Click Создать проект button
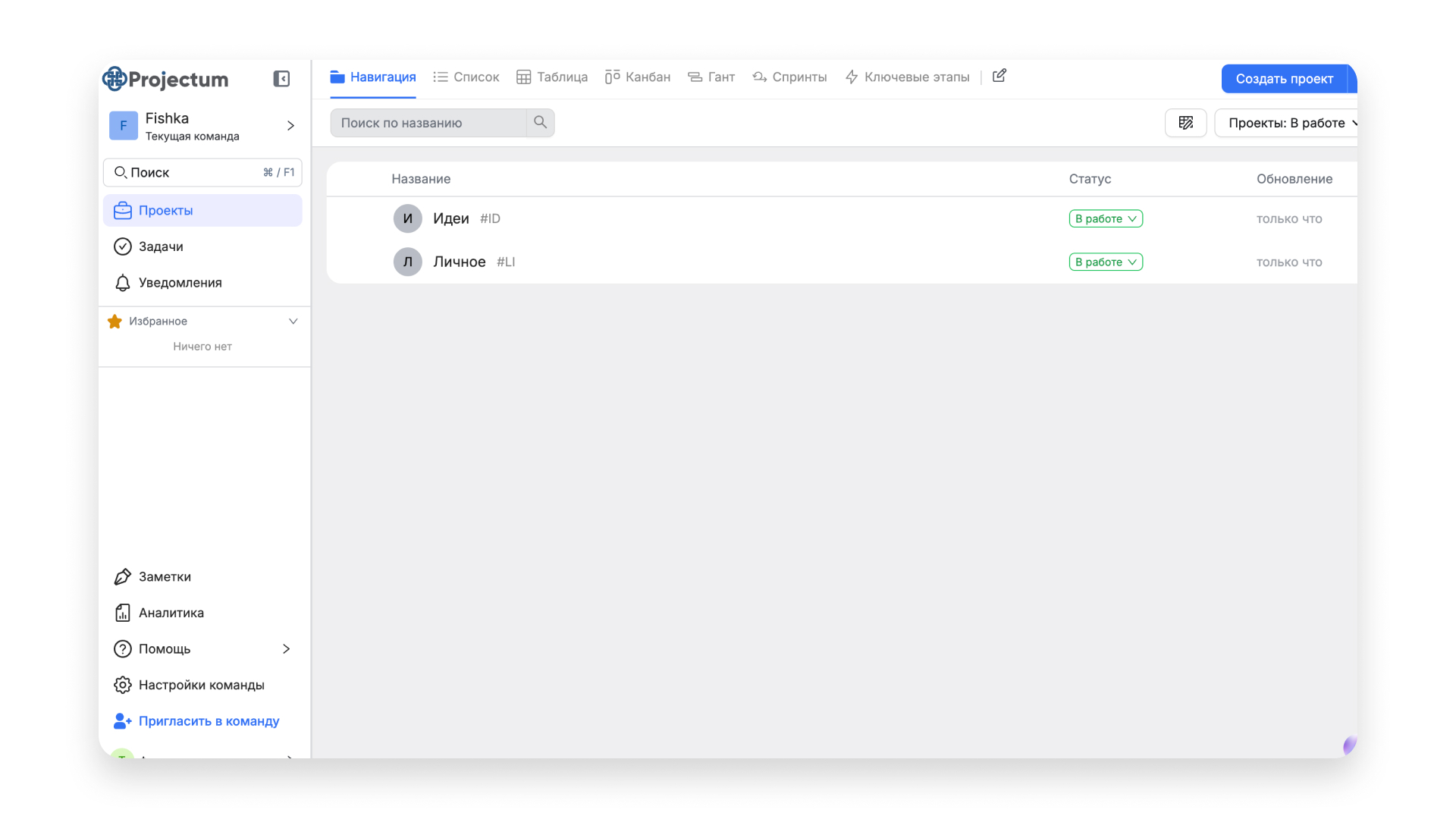1456x819 pixels. [x=1283, y=79]
